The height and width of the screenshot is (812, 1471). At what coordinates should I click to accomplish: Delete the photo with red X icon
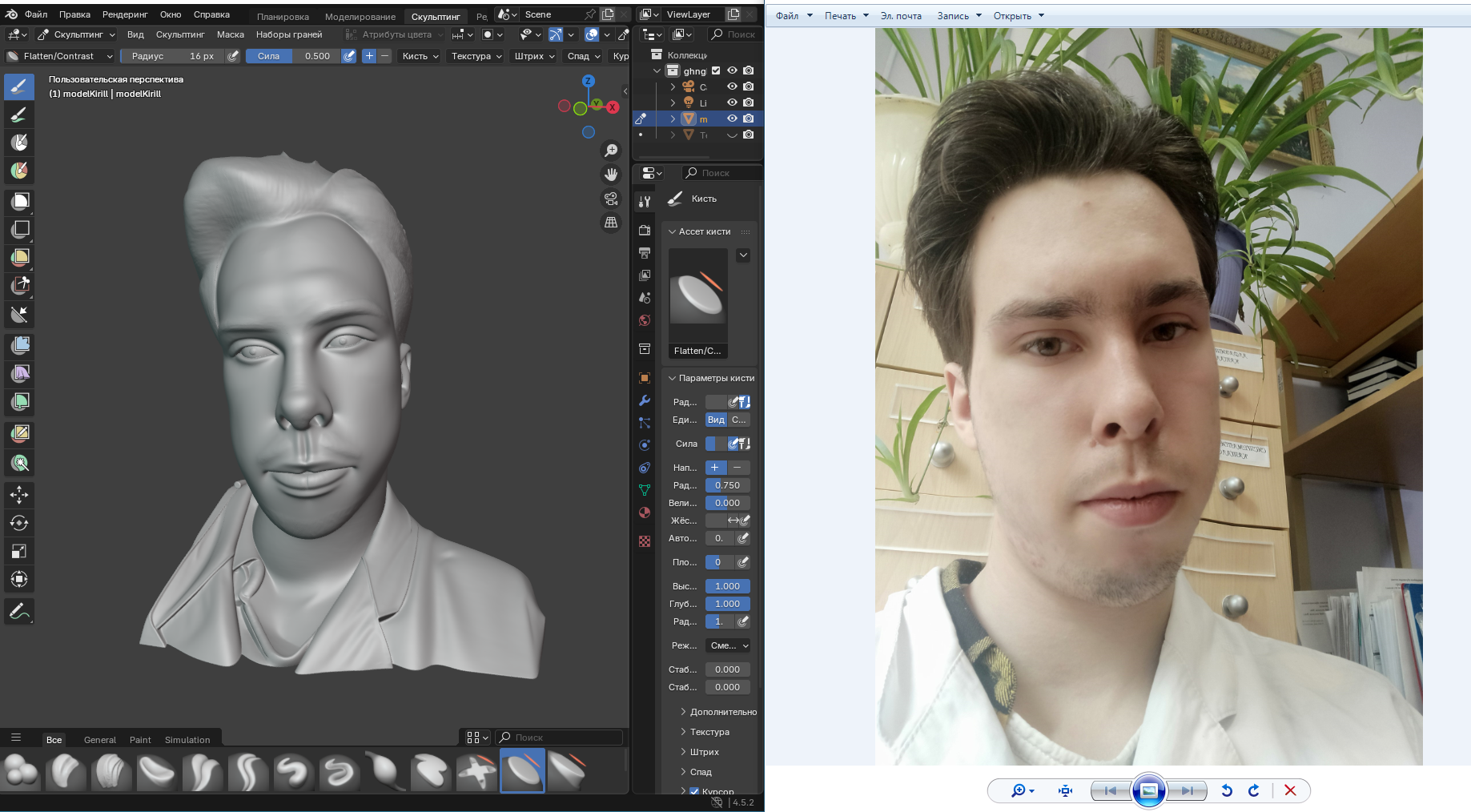[1290, 791]
